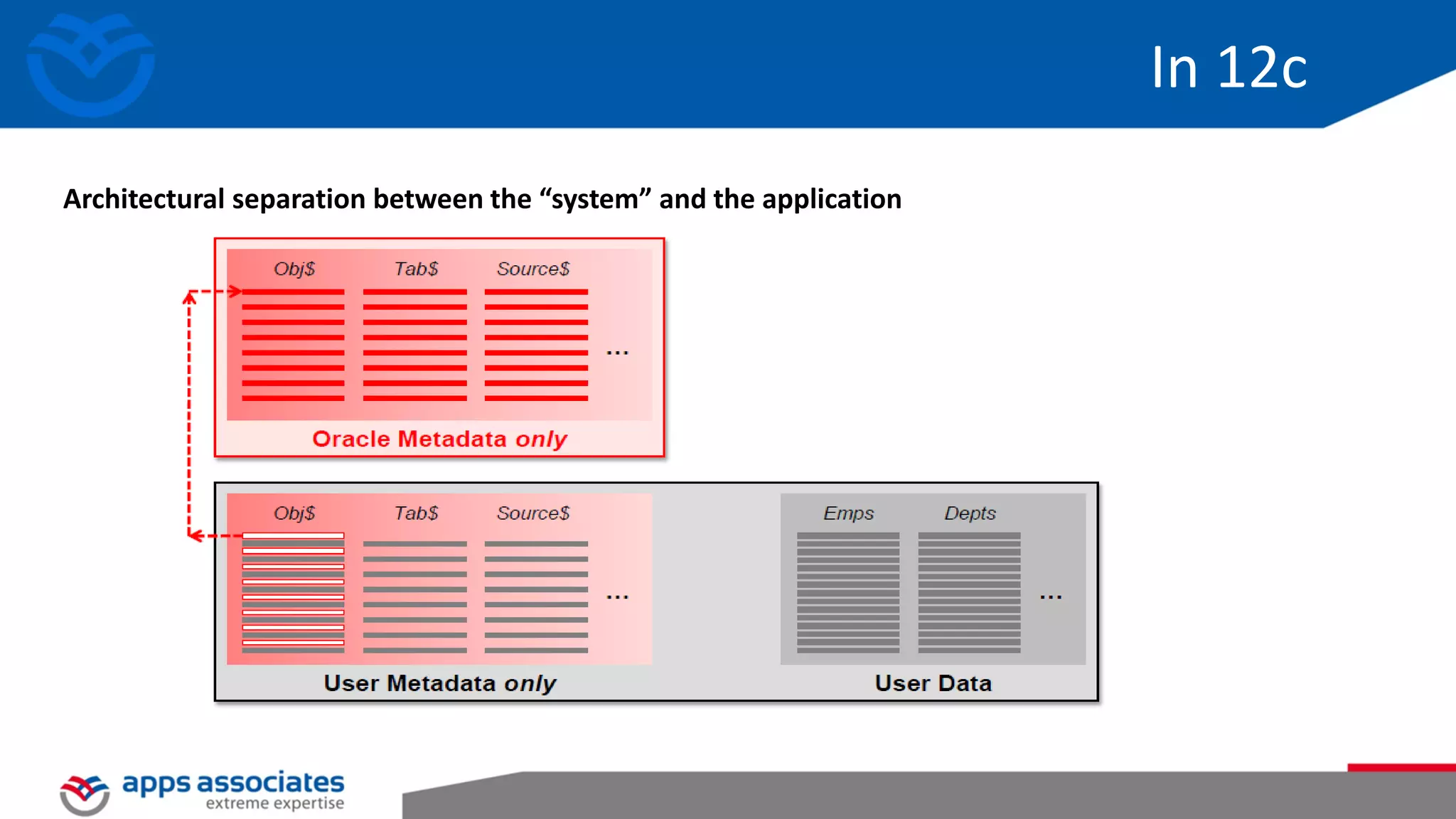Viewport: 1456px width, 819px height.
Task: Click the 'Oracle Metadata only' caption
Action: pyautogui.click(x=439, y=439)
